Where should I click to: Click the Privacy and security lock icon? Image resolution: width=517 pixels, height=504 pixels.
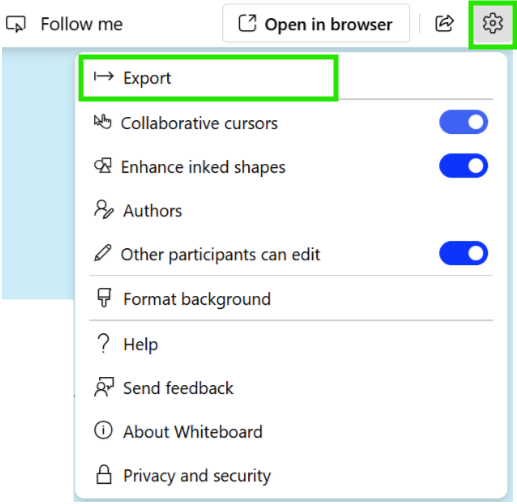coord(104,474)
